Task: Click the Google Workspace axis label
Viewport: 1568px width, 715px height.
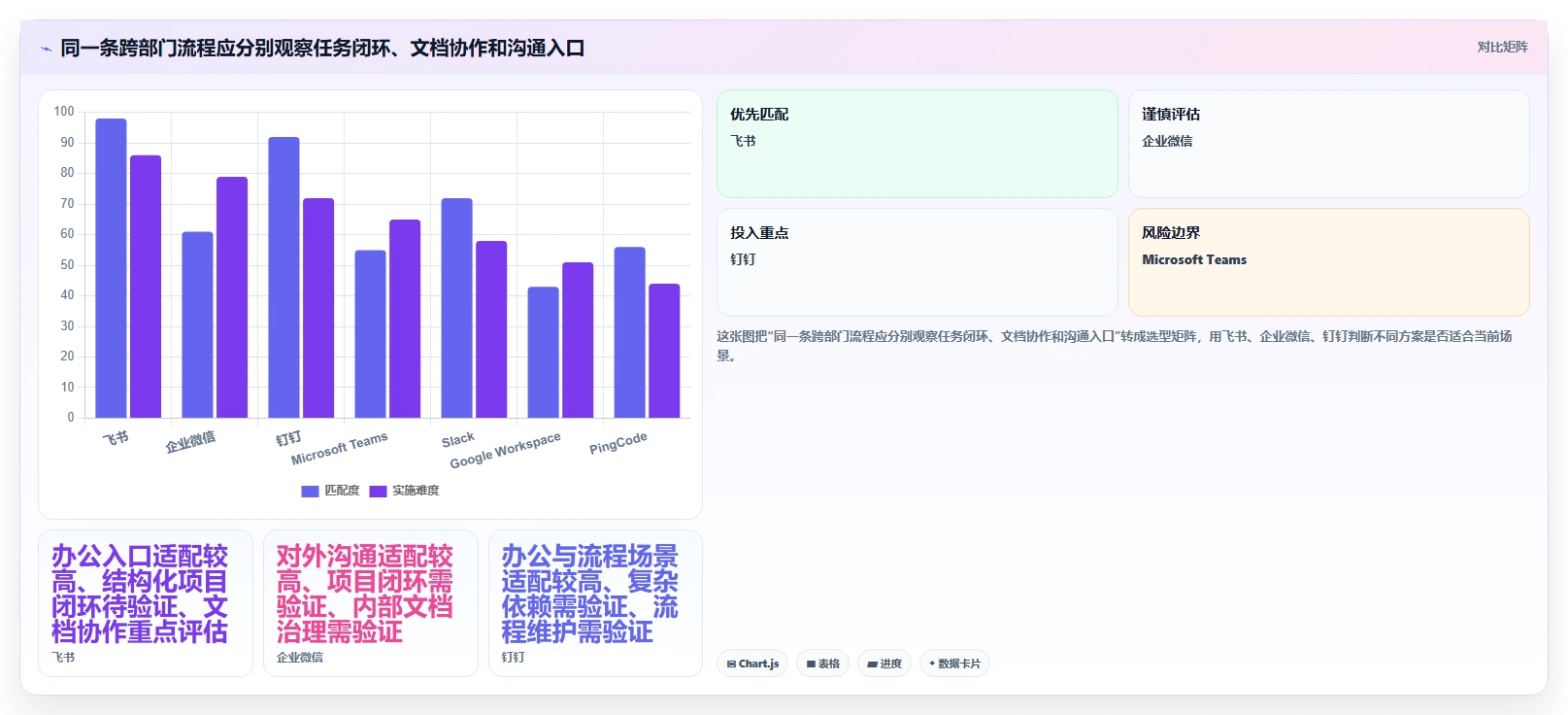Action: point(505,450)
